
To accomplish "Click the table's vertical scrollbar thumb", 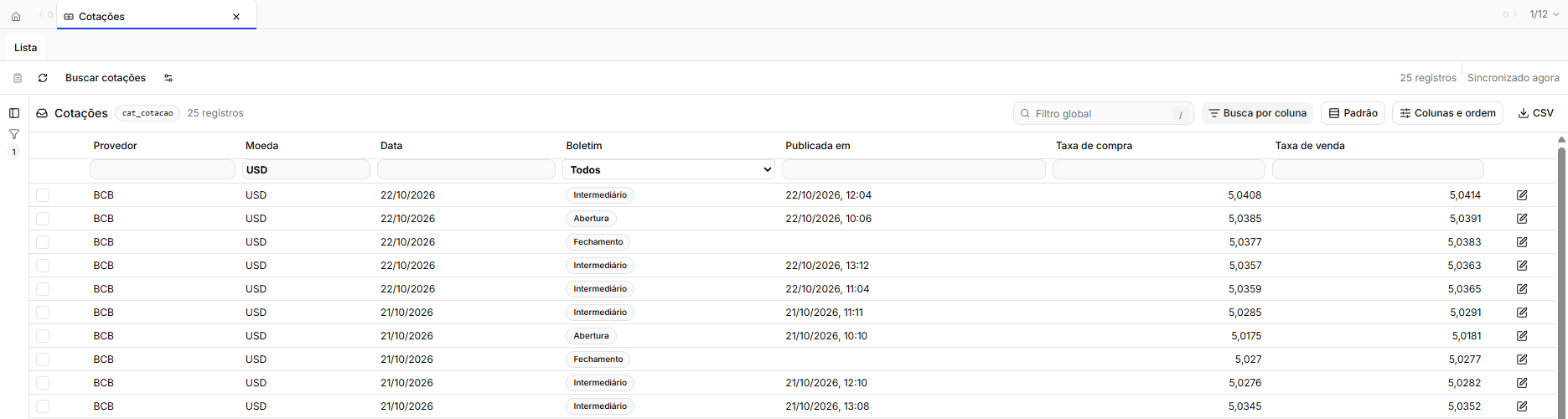I will (x=1561, y=283).
